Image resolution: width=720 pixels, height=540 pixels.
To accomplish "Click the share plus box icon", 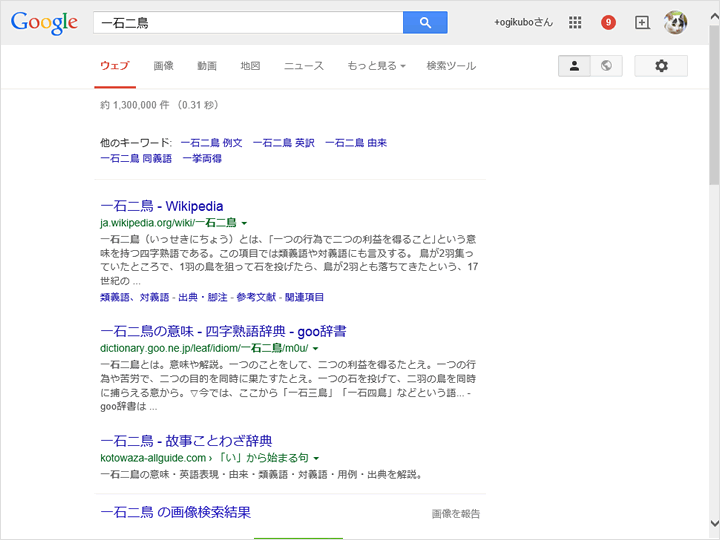I will [x=642, y=22].
